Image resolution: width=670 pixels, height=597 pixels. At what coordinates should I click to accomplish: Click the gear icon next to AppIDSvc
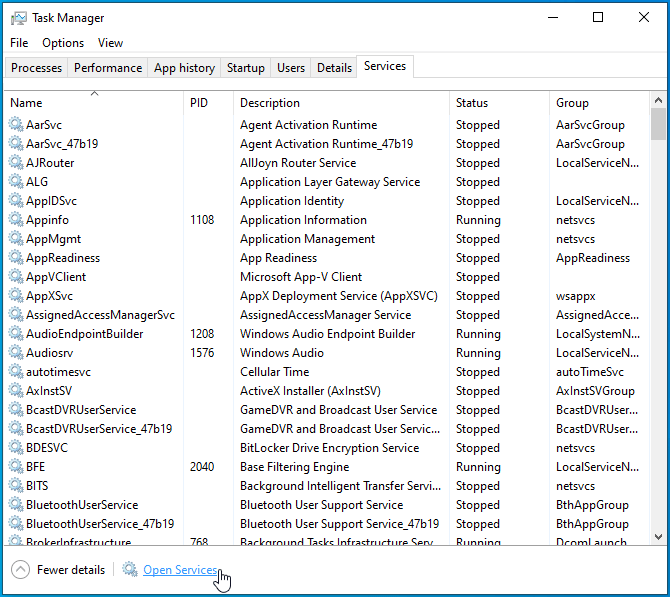16,200
